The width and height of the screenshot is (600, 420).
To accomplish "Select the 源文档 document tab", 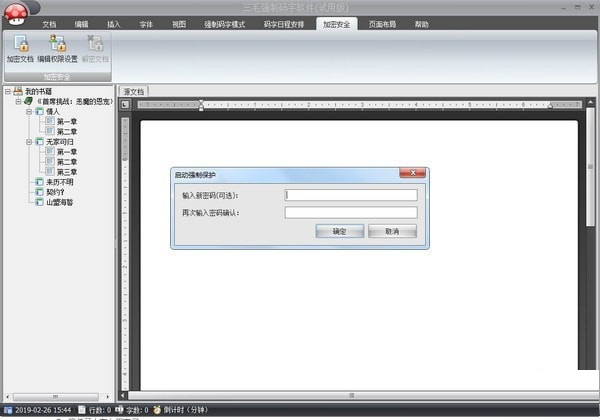I will pos(134,92).
